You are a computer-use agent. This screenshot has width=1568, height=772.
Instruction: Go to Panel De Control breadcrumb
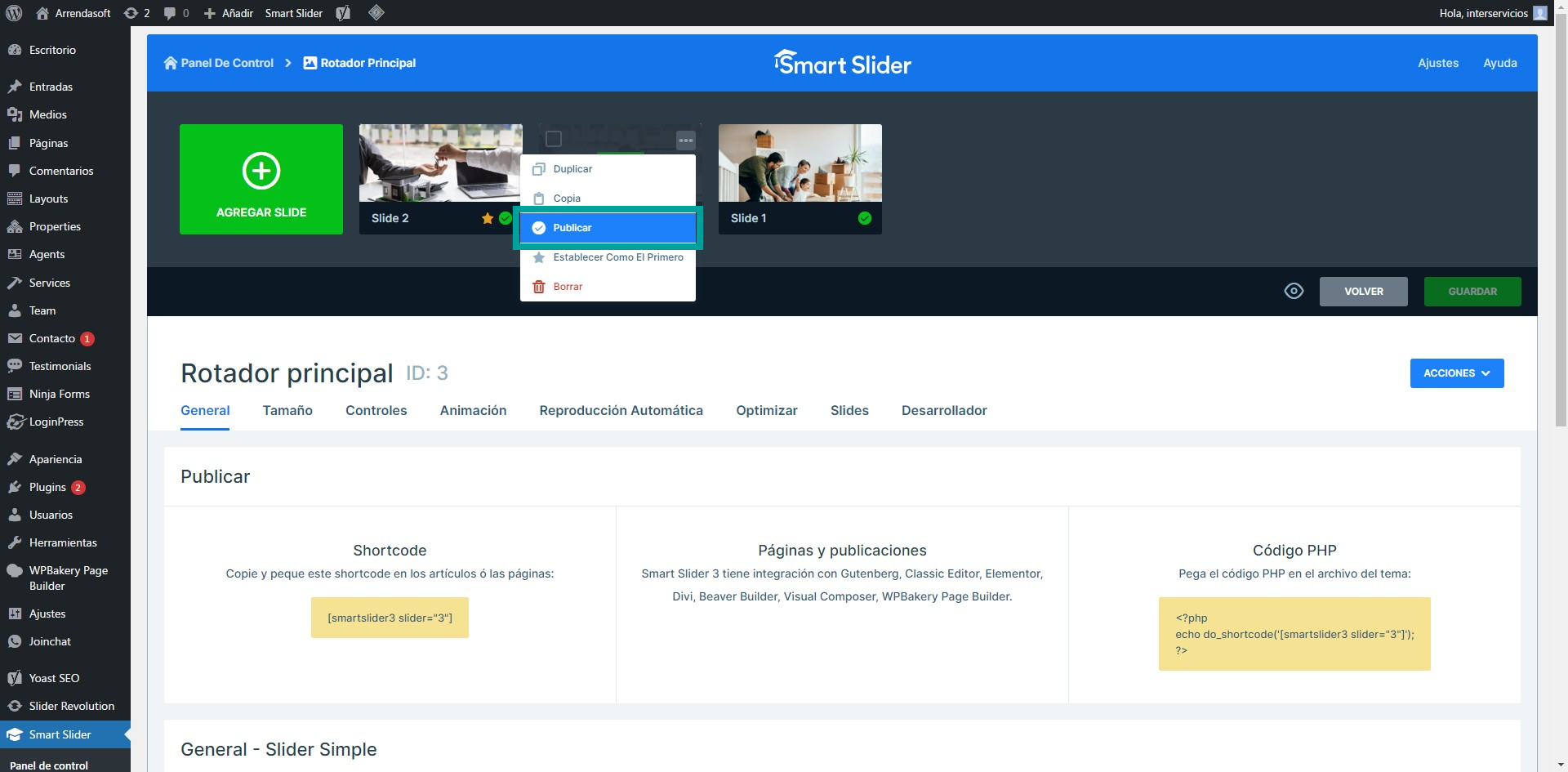click(219, 63)
